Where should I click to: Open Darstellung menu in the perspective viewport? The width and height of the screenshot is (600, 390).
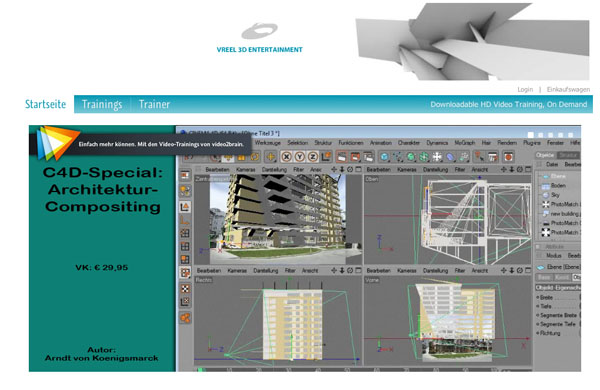tap(274, 169)
